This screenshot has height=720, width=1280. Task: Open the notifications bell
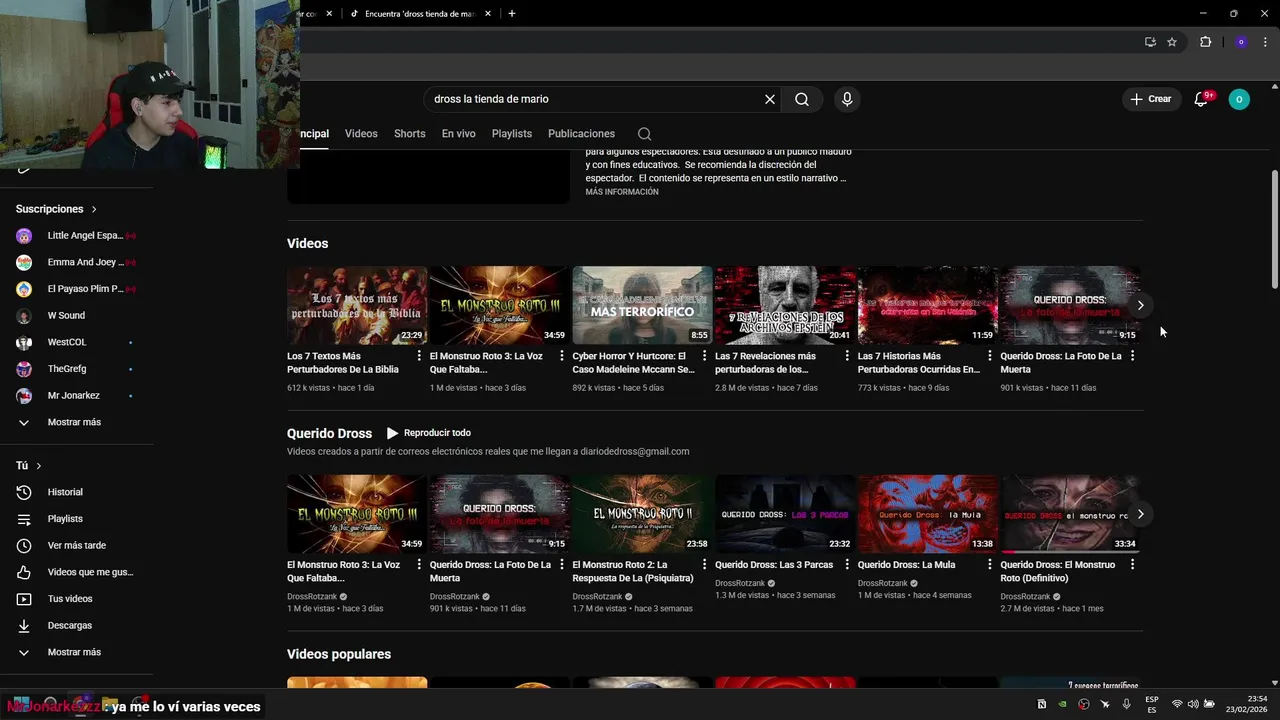(x=1201, y=99)
